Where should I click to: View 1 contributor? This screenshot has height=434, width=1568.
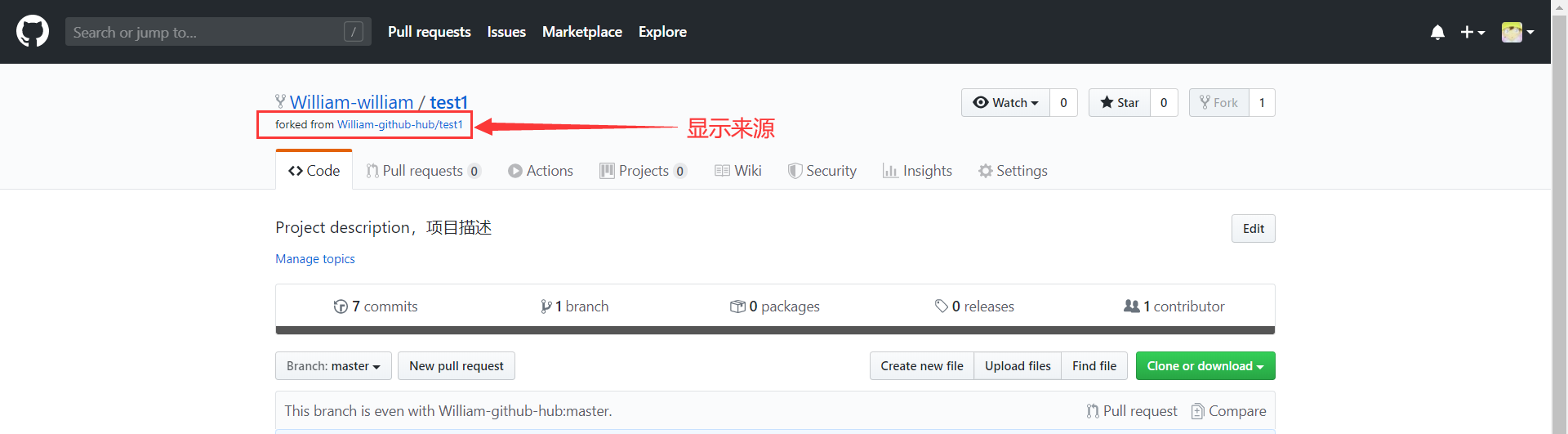coord(1174,306)
